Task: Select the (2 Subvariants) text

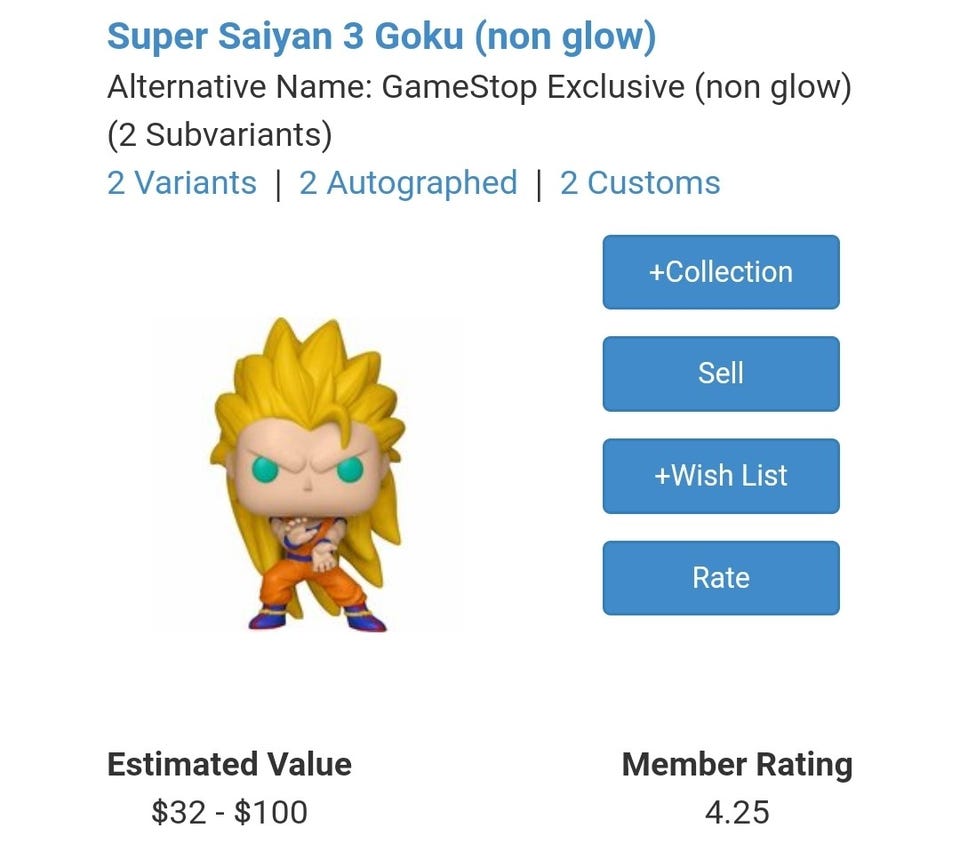Action: (x=219, y=134)
